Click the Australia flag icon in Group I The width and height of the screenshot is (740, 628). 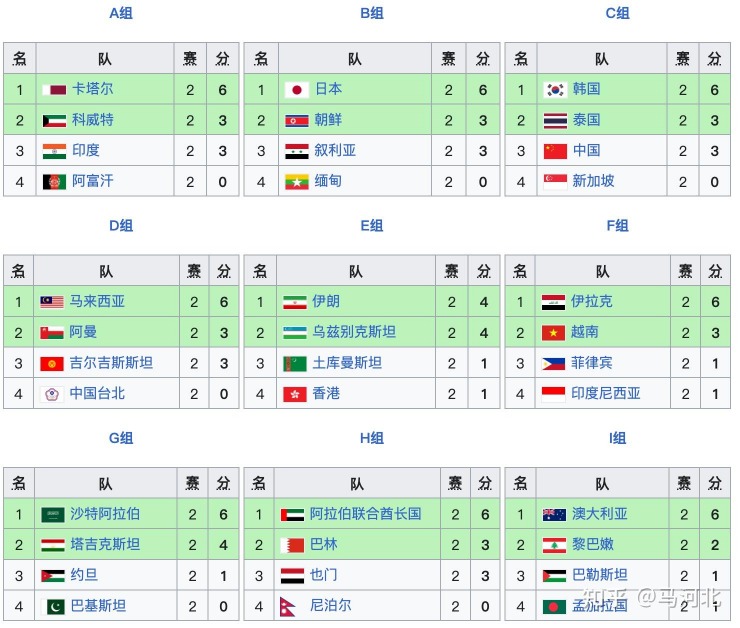[555, 515]
